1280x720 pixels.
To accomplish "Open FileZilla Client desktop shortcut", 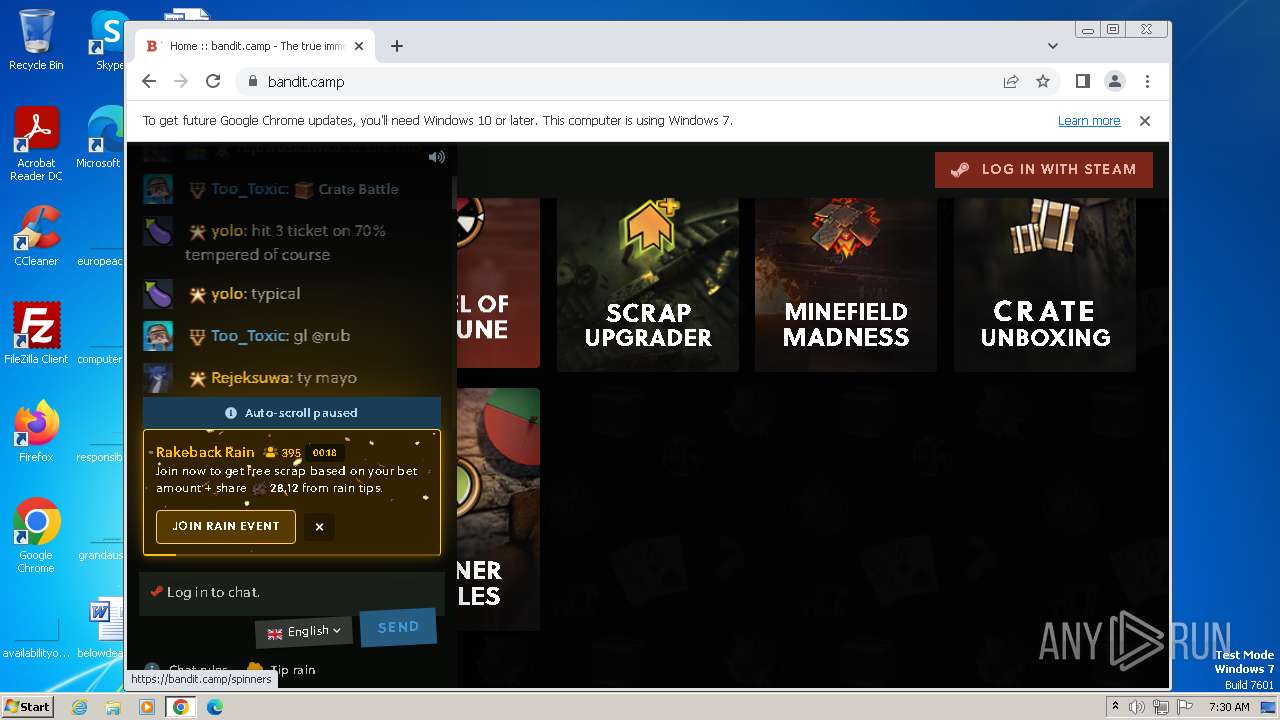I will pyautogui.click(x=36, y=334).
